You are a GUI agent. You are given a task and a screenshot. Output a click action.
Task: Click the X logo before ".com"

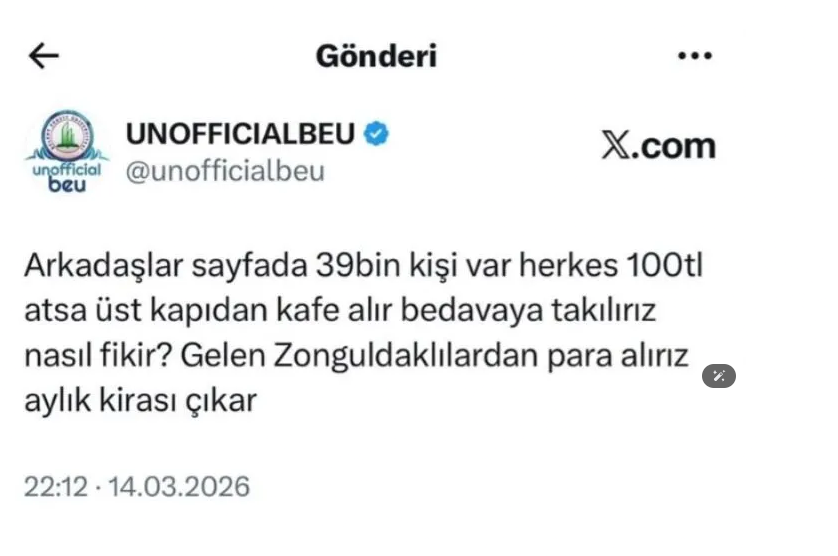614,146
